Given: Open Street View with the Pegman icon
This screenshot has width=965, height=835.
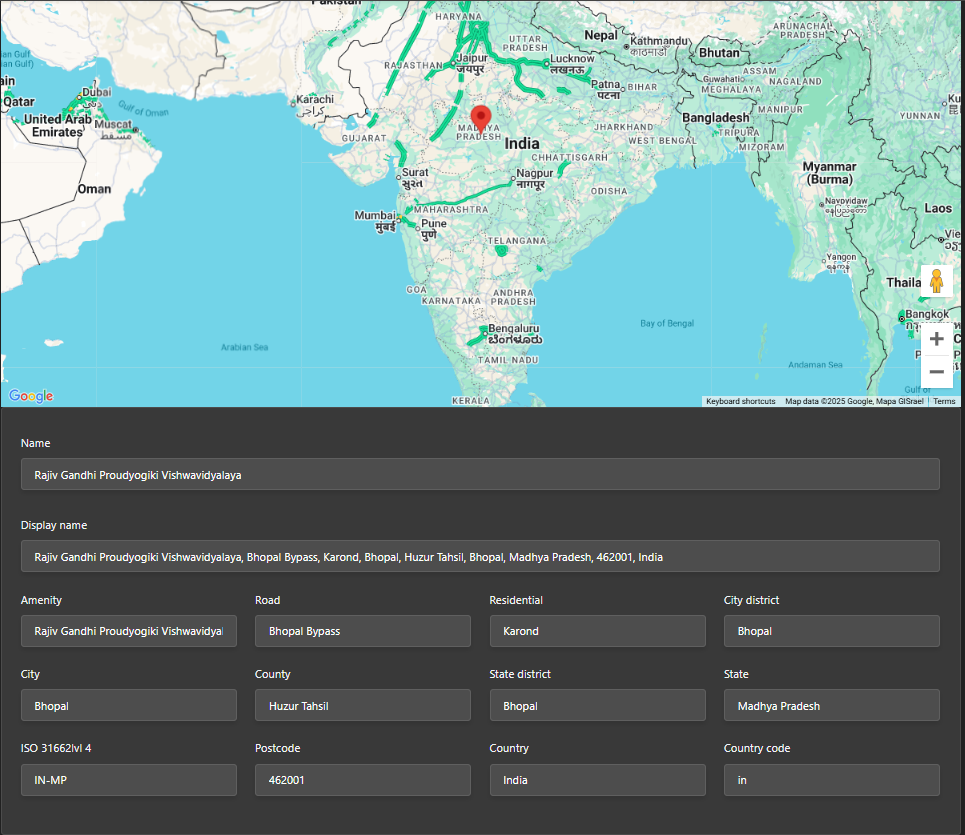Looking at the screenshot, I should pyautogui.click(x=936, y=281).
